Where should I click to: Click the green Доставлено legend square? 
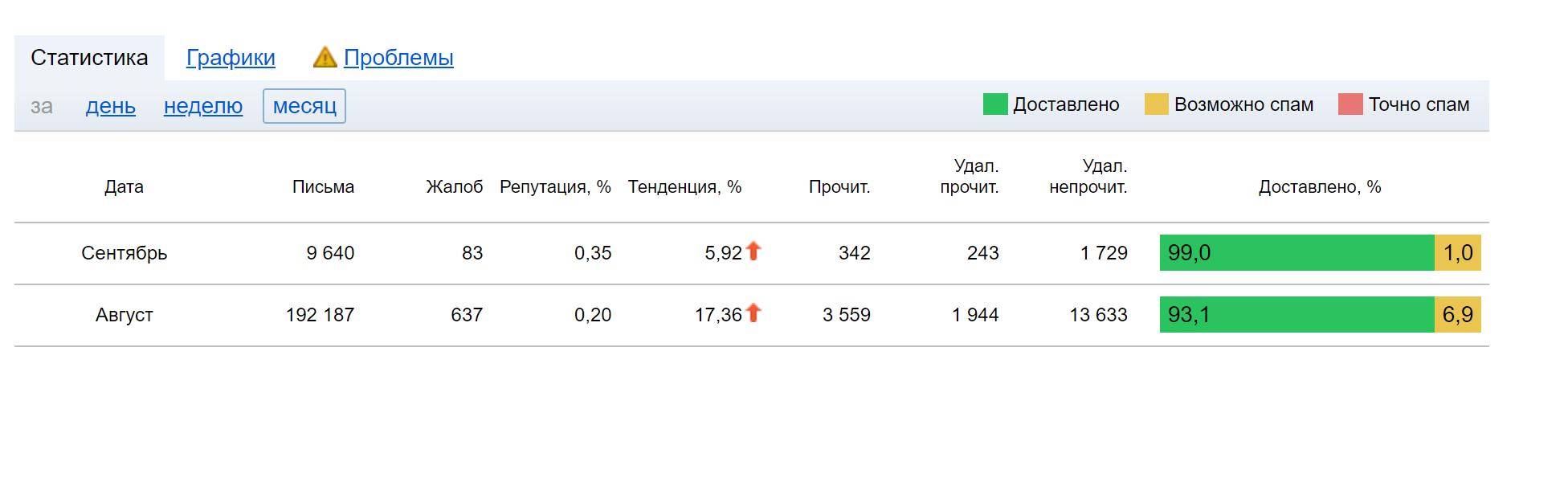[x=995, y=104]
